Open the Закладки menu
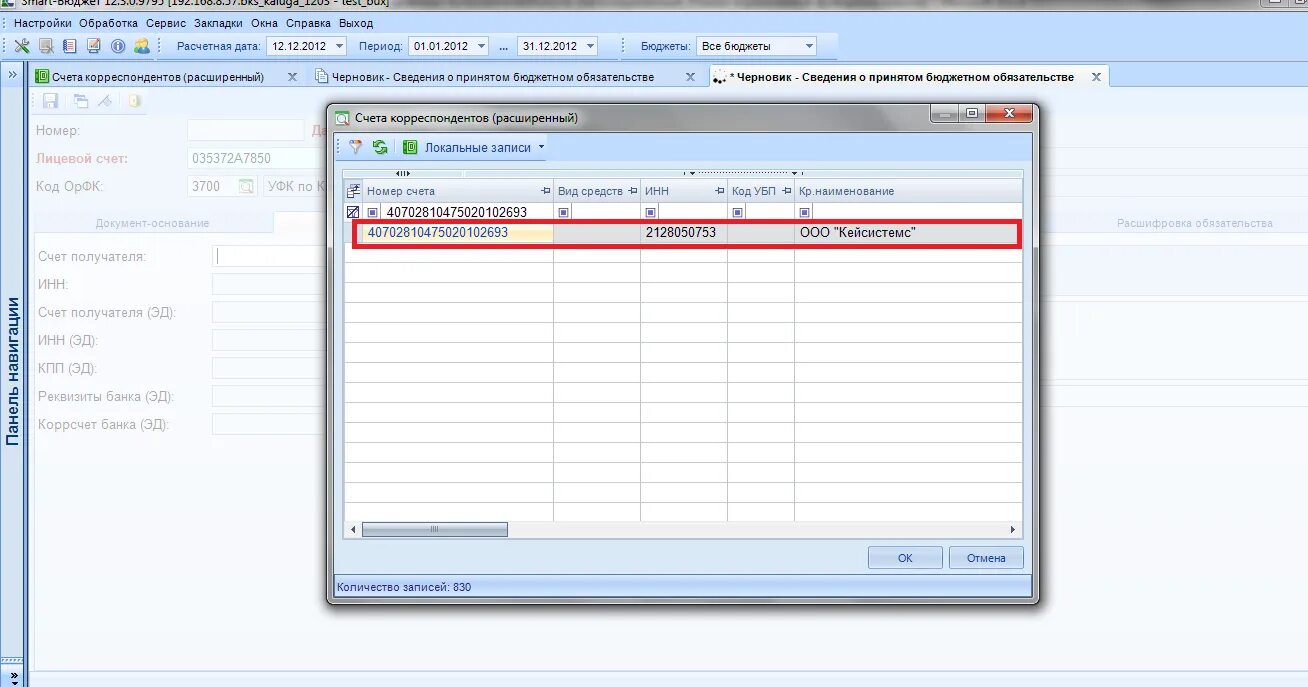The width and height of the screenshot is (1308, 687). [218, 23]
